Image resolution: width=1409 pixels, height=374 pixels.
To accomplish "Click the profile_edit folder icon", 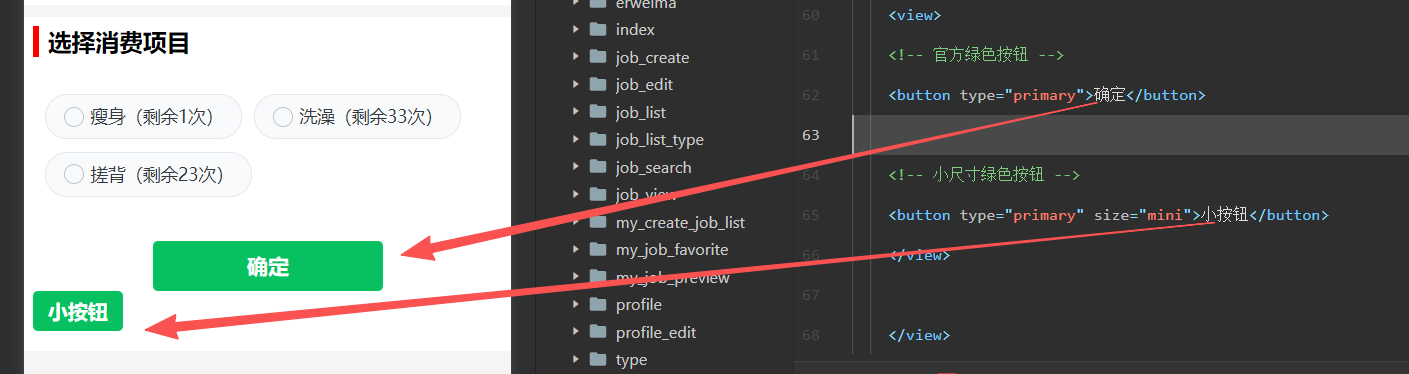I will (598, 332).
